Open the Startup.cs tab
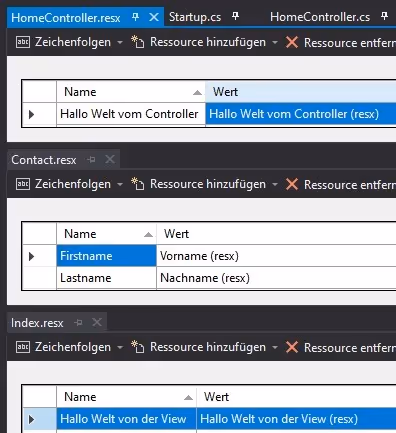The width and height of the screenshot is (396, 433). click(195, 17)
